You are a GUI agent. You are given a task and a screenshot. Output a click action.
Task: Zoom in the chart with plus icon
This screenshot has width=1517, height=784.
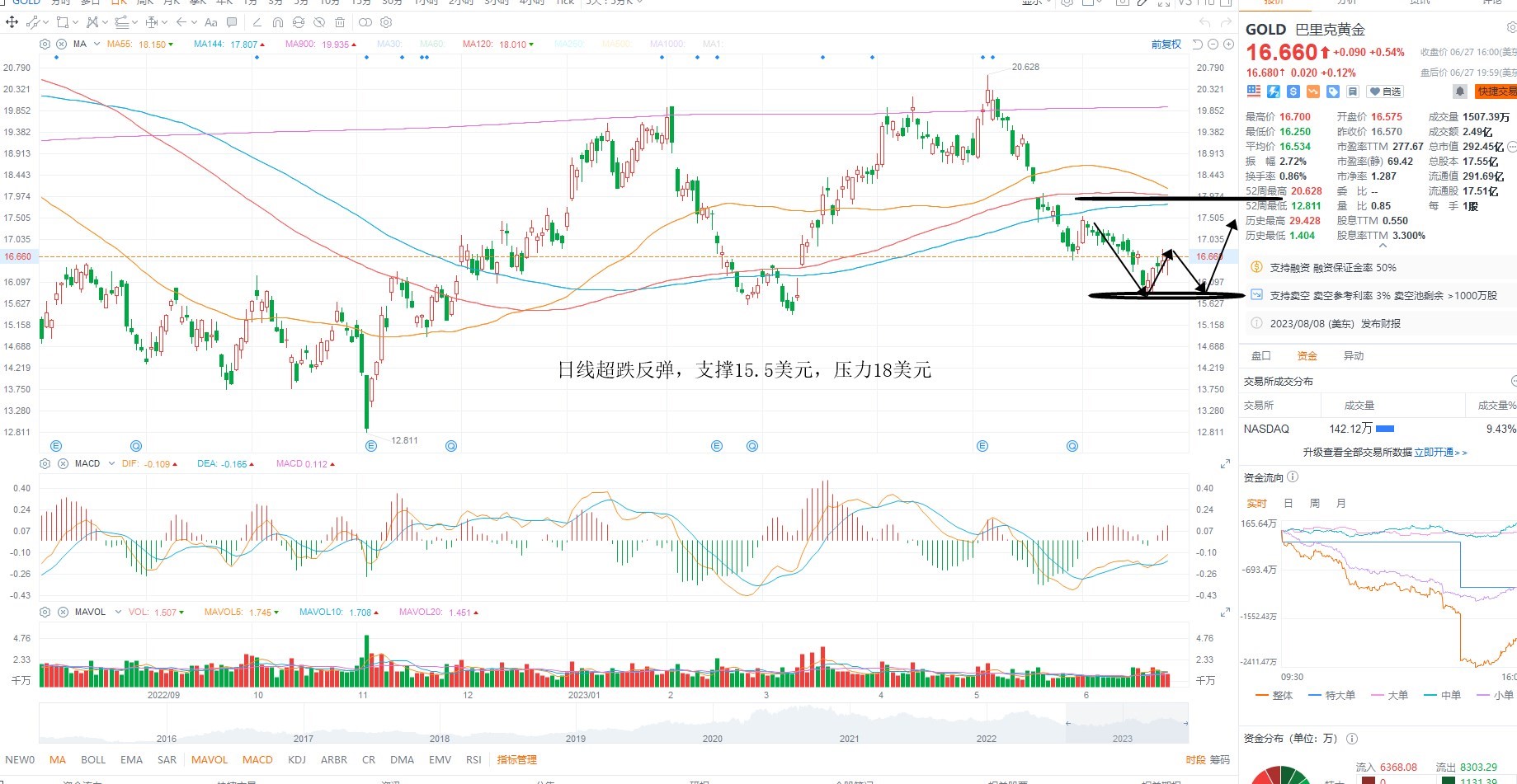(x=1229, y=45)
